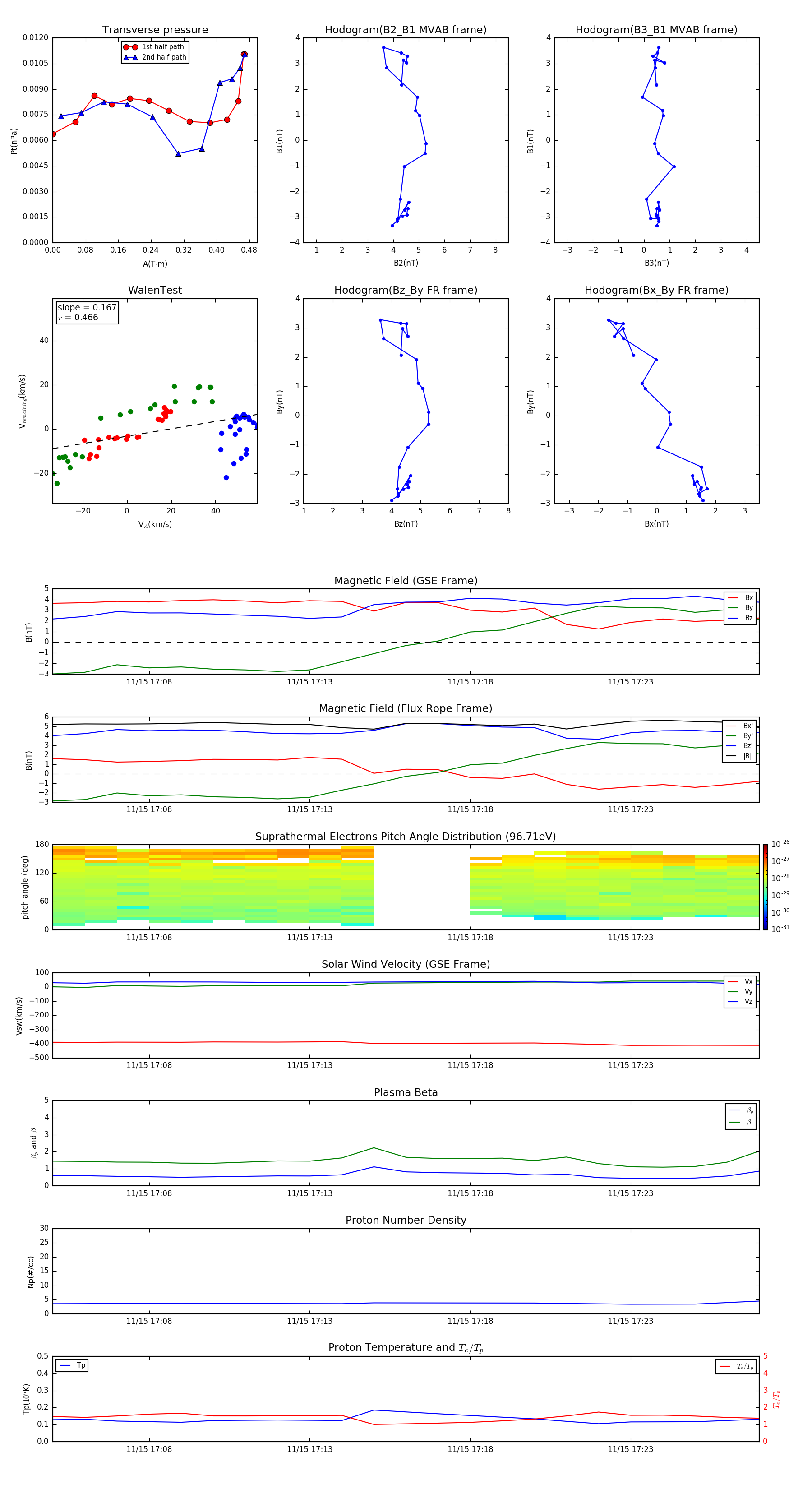Click the 'r = 0.466' annotation text
The image size is (812, 1489).
pos(78,317)
